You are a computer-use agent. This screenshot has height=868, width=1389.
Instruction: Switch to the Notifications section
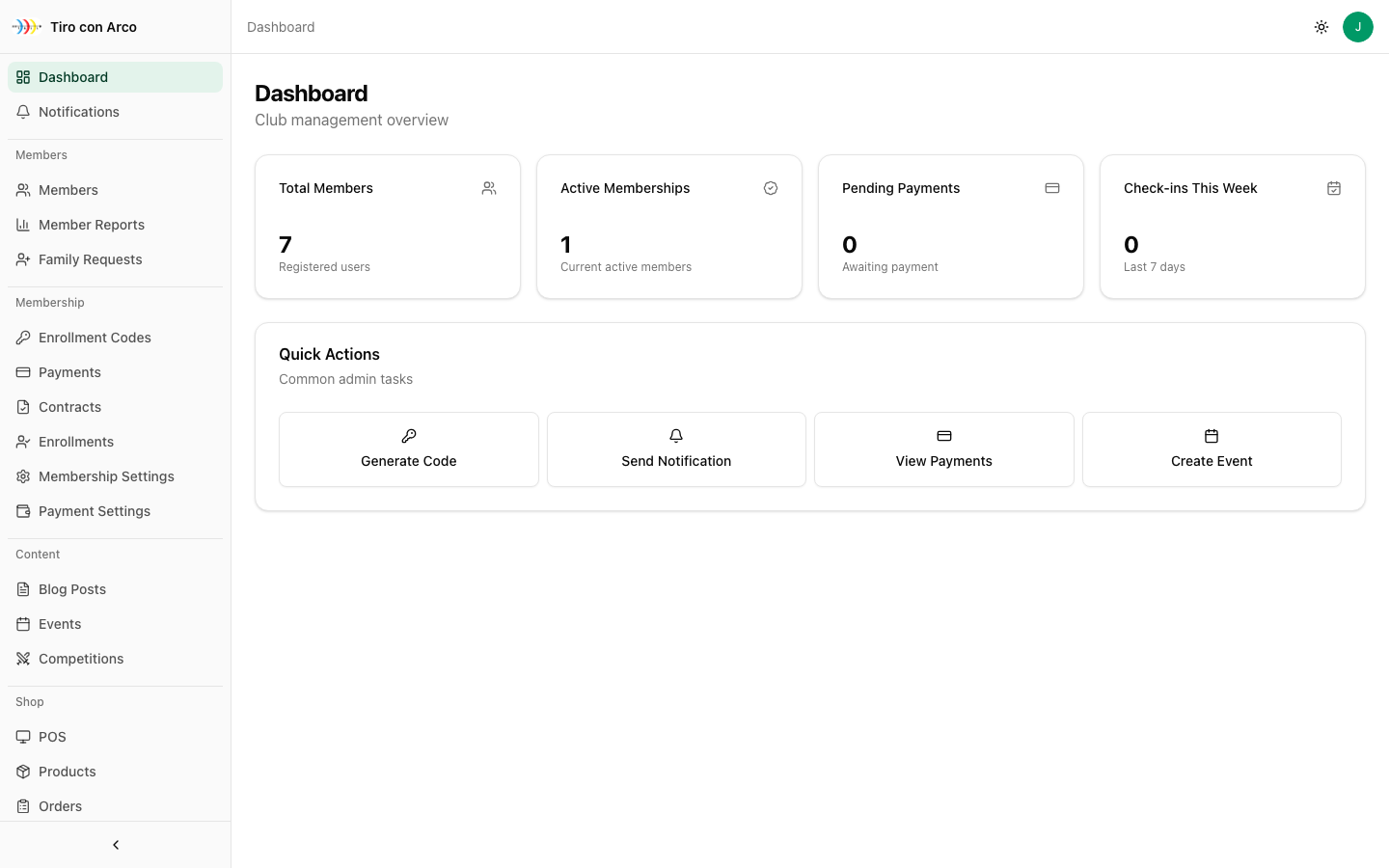pos(79,112)
